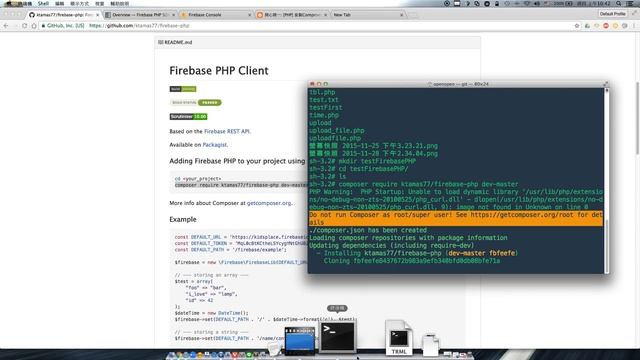Click the test.txt line in terminal
Image resolution: width=640 pixels, height=360 pixels.
(324, 100)
